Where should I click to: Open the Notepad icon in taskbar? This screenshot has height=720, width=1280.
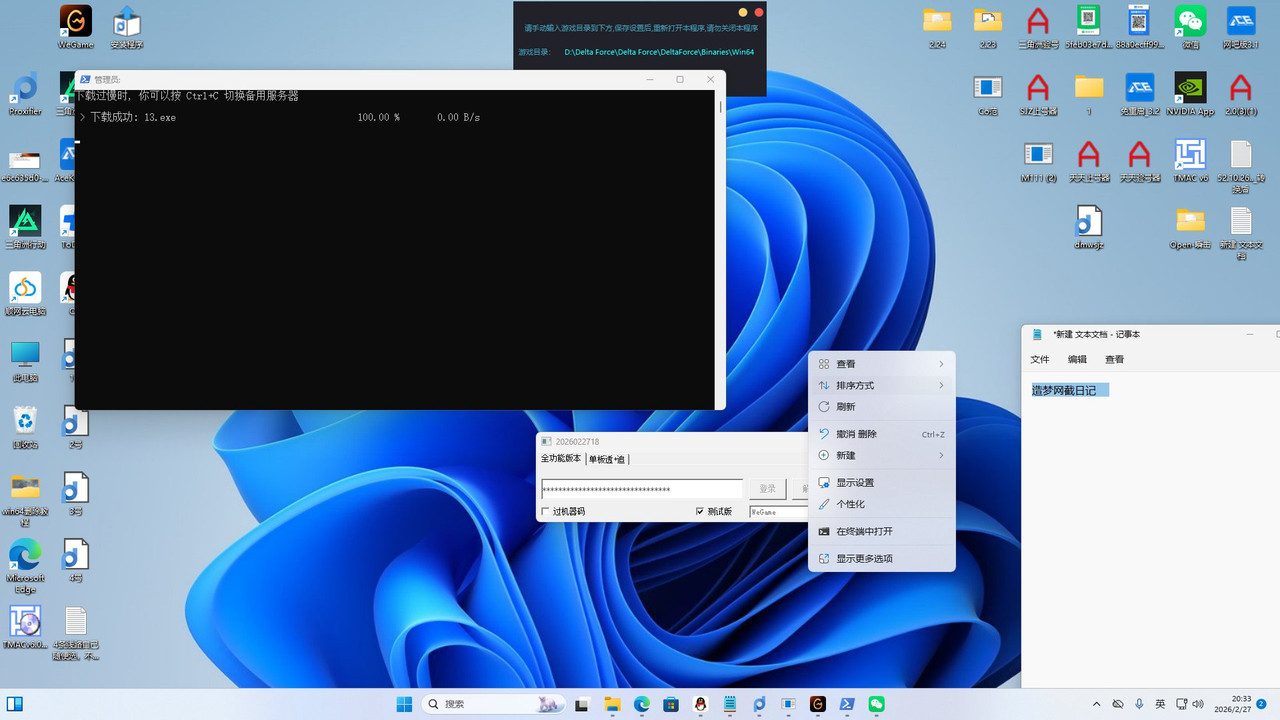pyautogui.click(x=731, y=704)
